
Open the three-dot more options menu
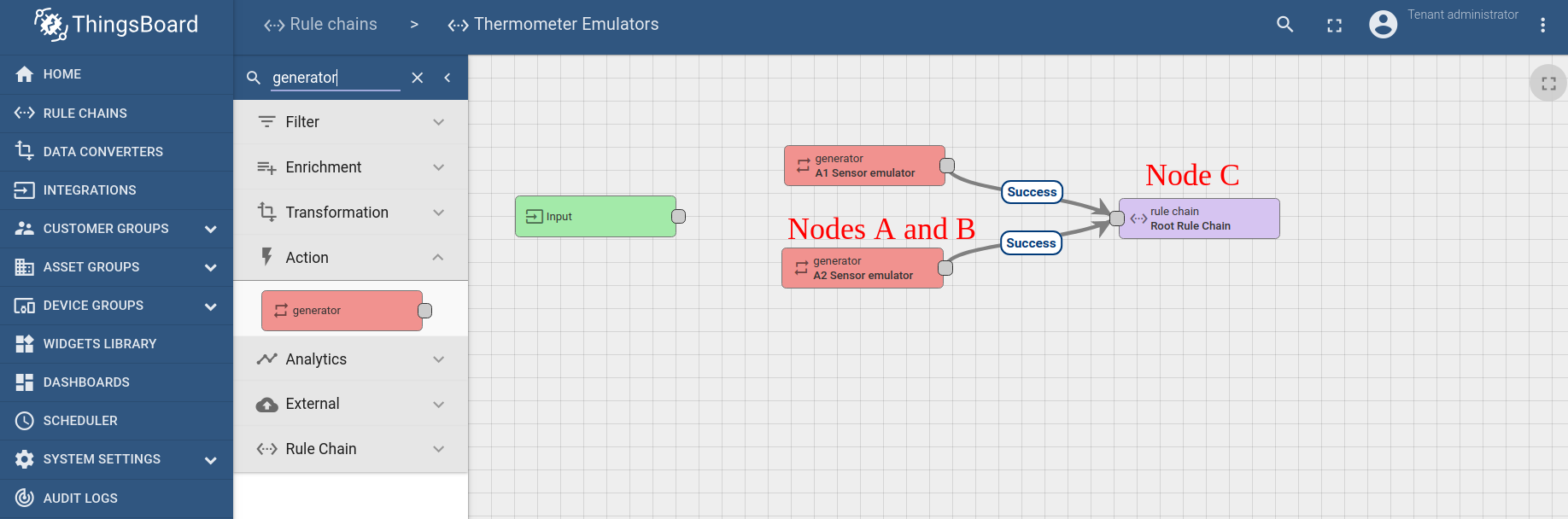(x=1542, y=25)
